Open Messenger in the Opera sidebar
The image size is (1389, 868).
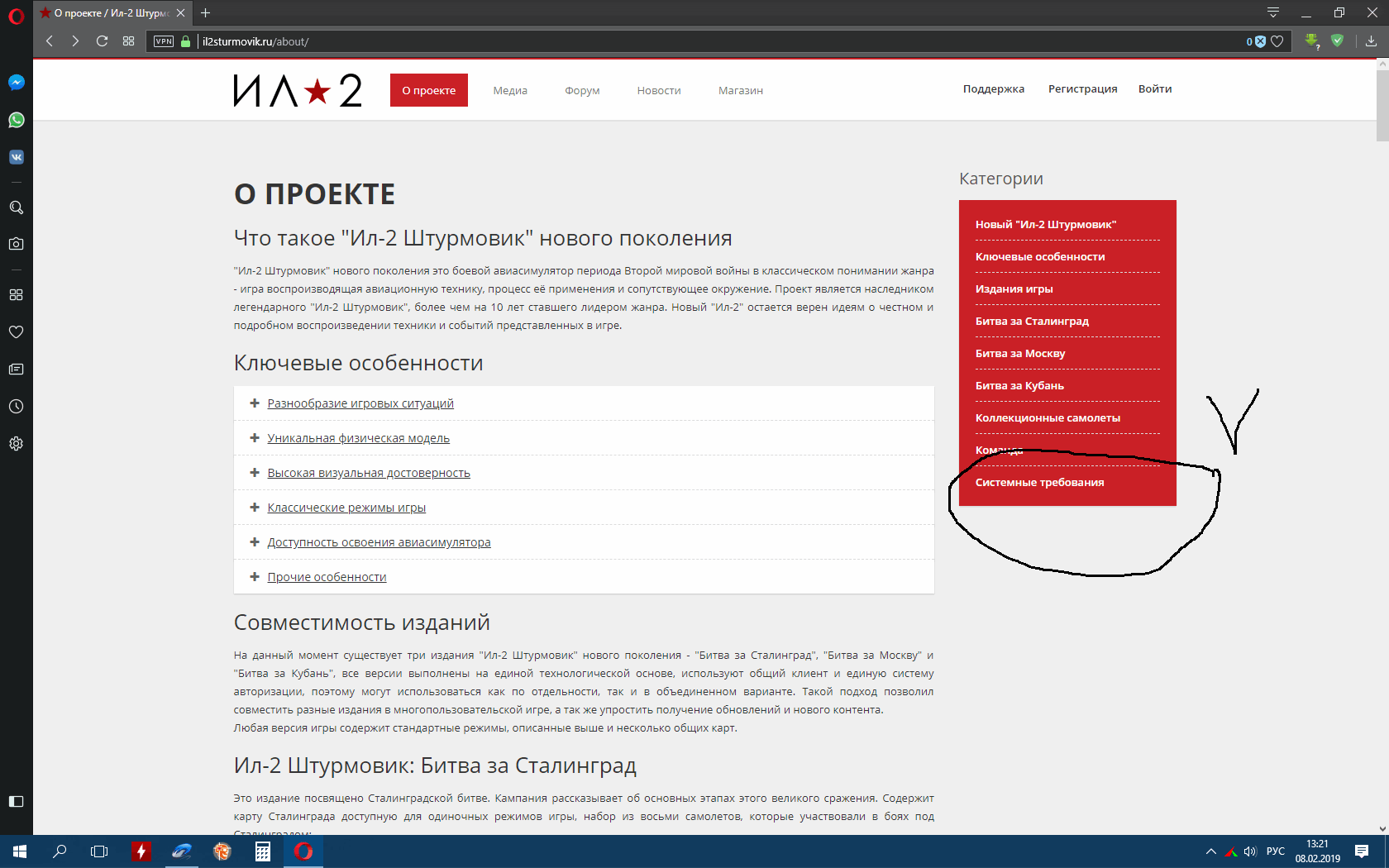coord(17,83)
